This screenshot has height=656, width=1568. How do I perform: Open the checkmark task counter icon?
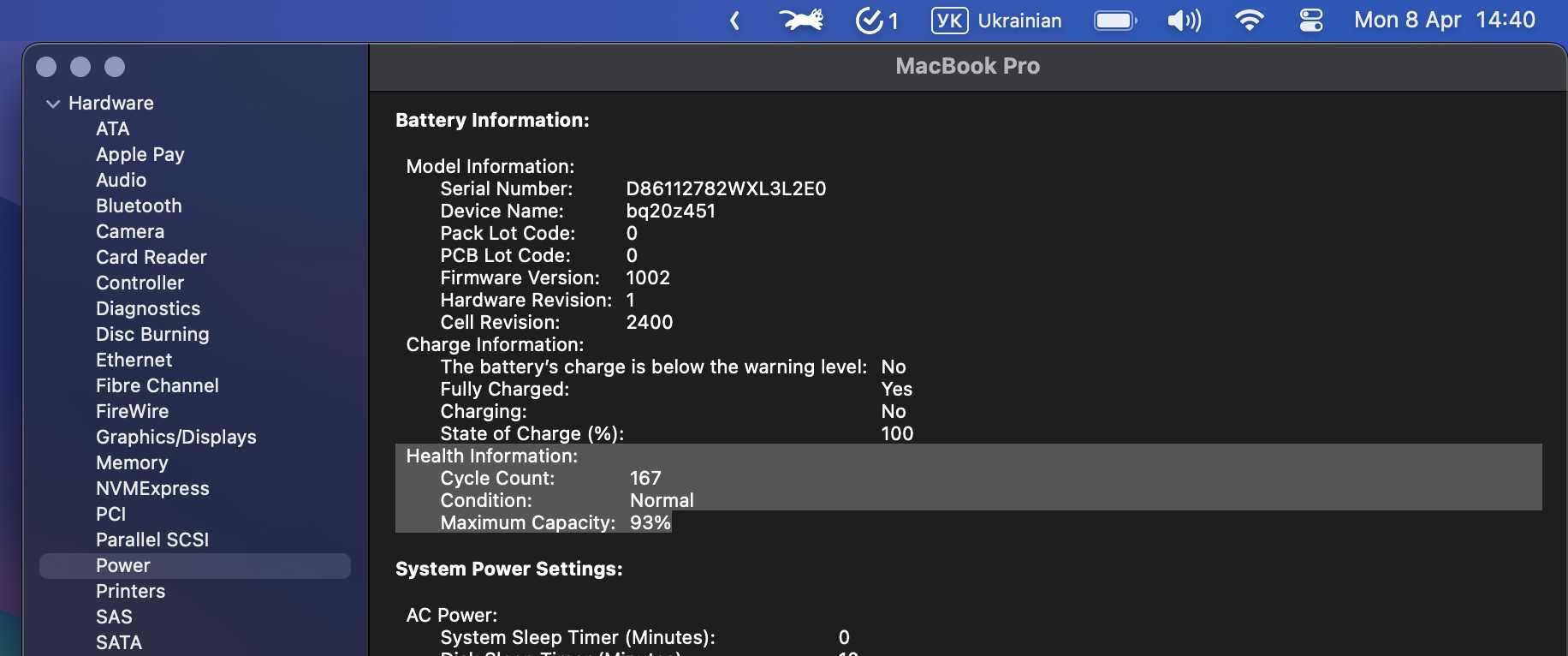coord(877,21)
